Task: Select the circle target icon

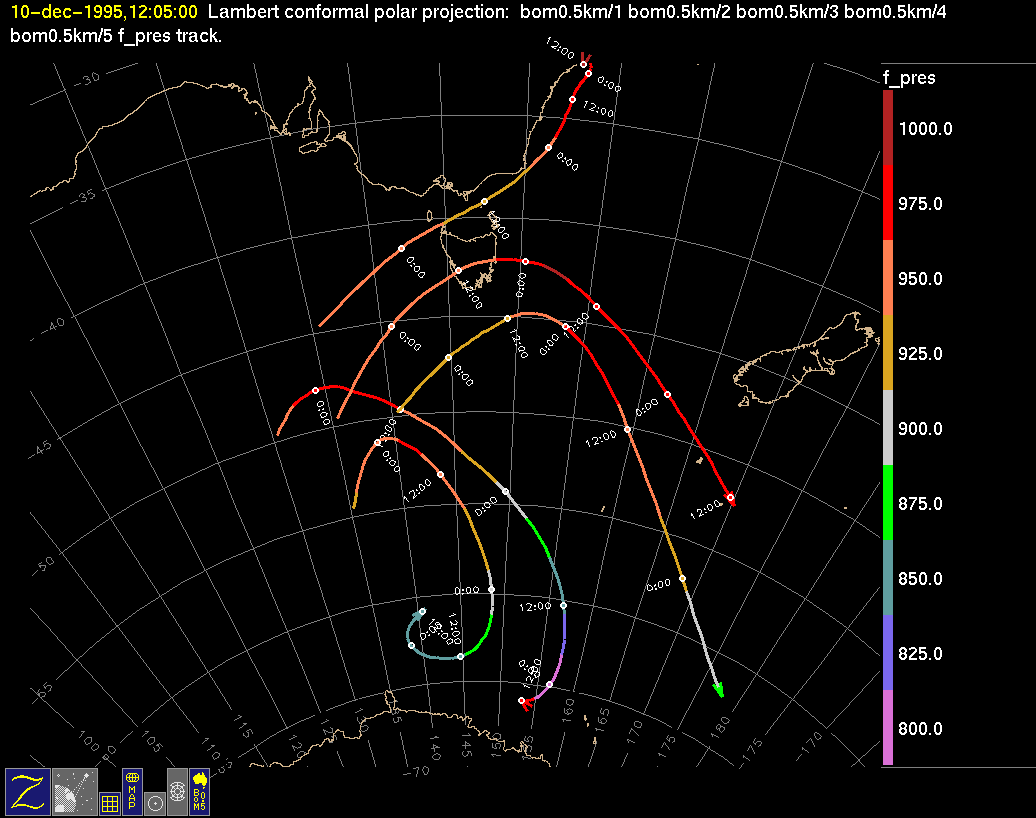Action: point(154,803)
